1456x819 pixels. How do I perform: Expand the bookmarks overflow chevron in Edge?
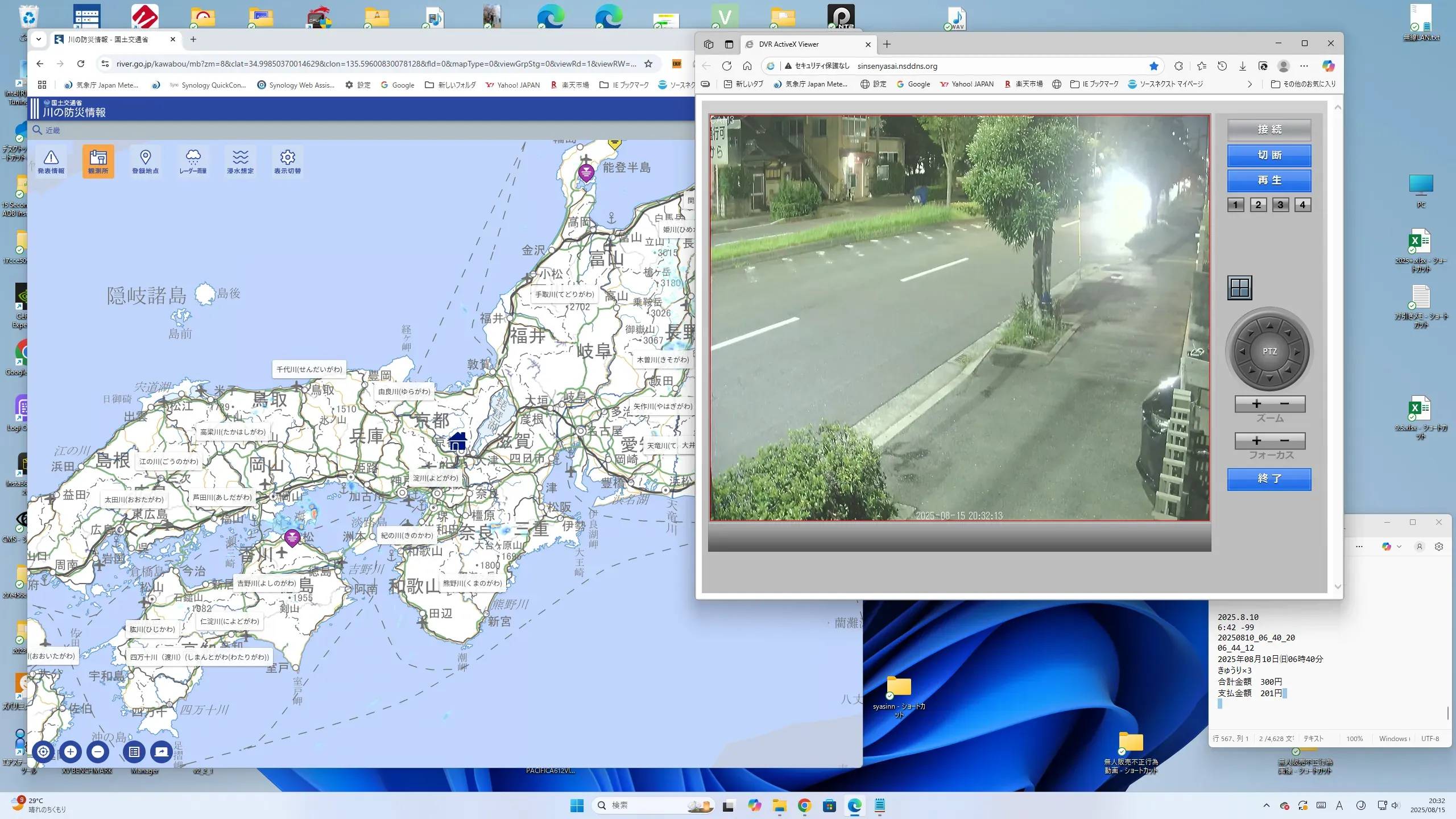click(x=1249, y=84)
